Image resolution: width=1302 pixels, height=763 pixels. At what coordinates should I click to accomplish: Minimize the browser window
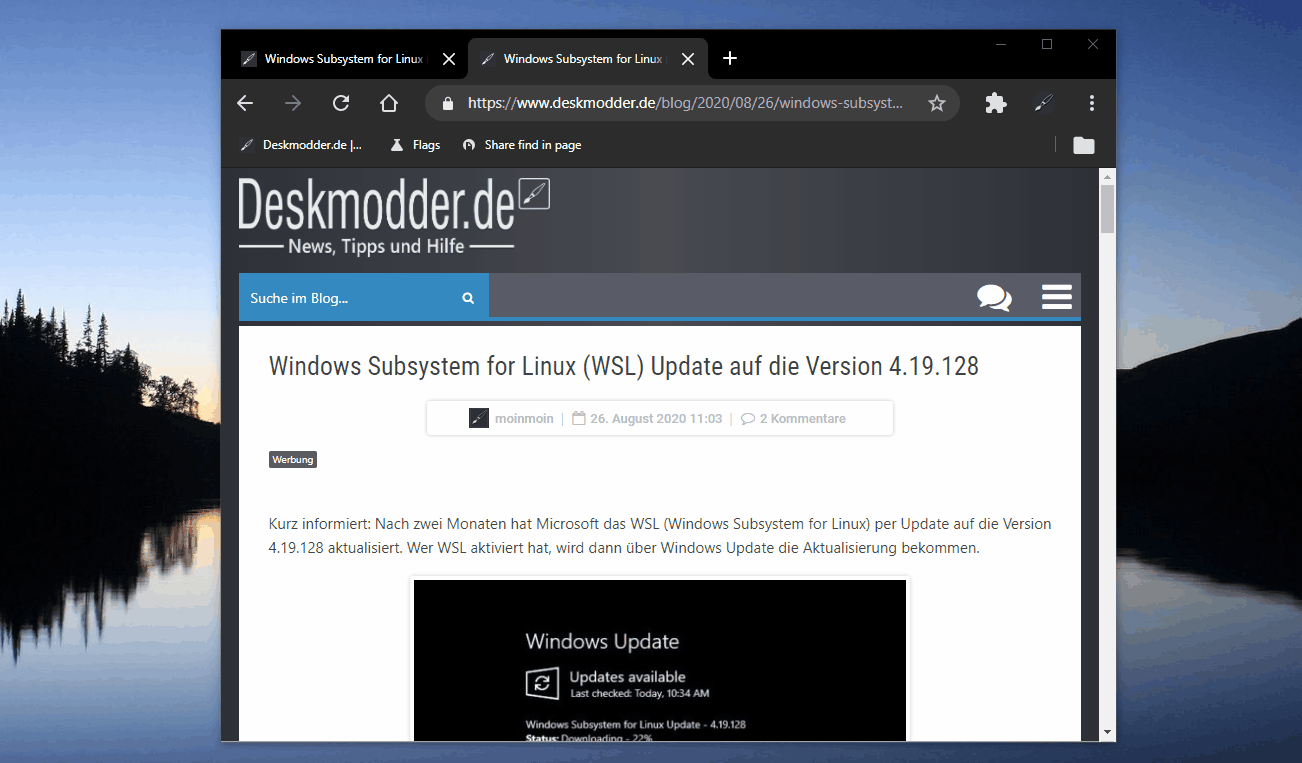(1001, 44)
